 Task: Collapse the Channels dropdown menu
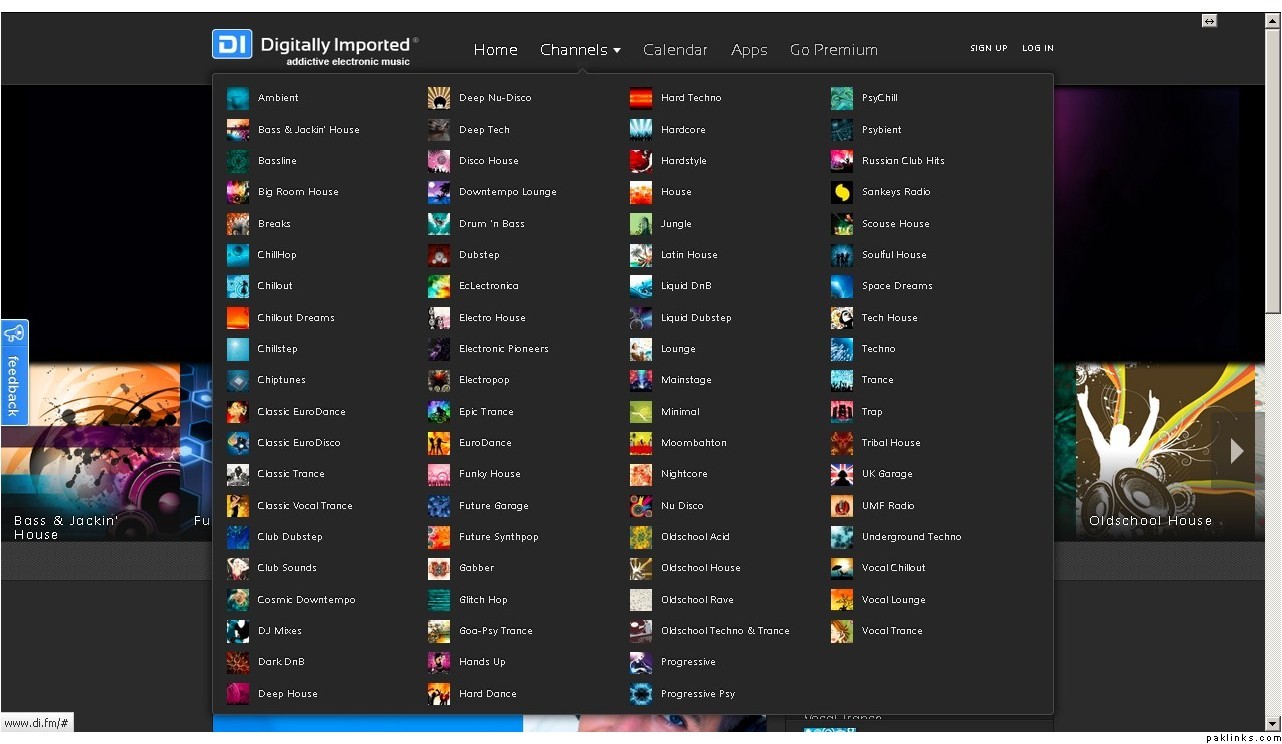[x=580, y=50]
